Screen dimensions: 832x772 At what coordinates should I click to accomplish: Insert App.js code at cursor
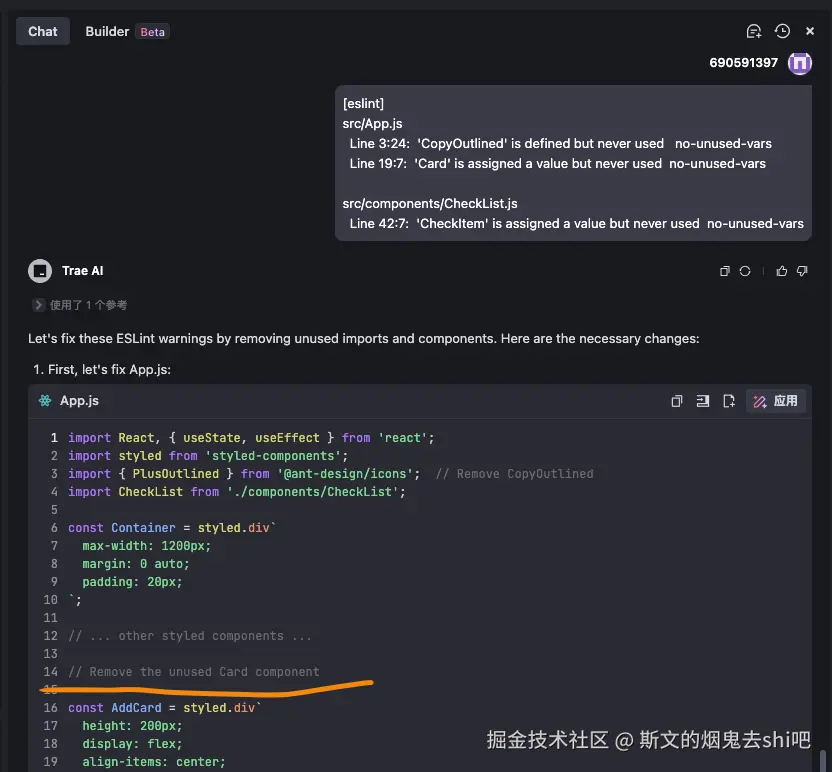(x=703, y=401)
